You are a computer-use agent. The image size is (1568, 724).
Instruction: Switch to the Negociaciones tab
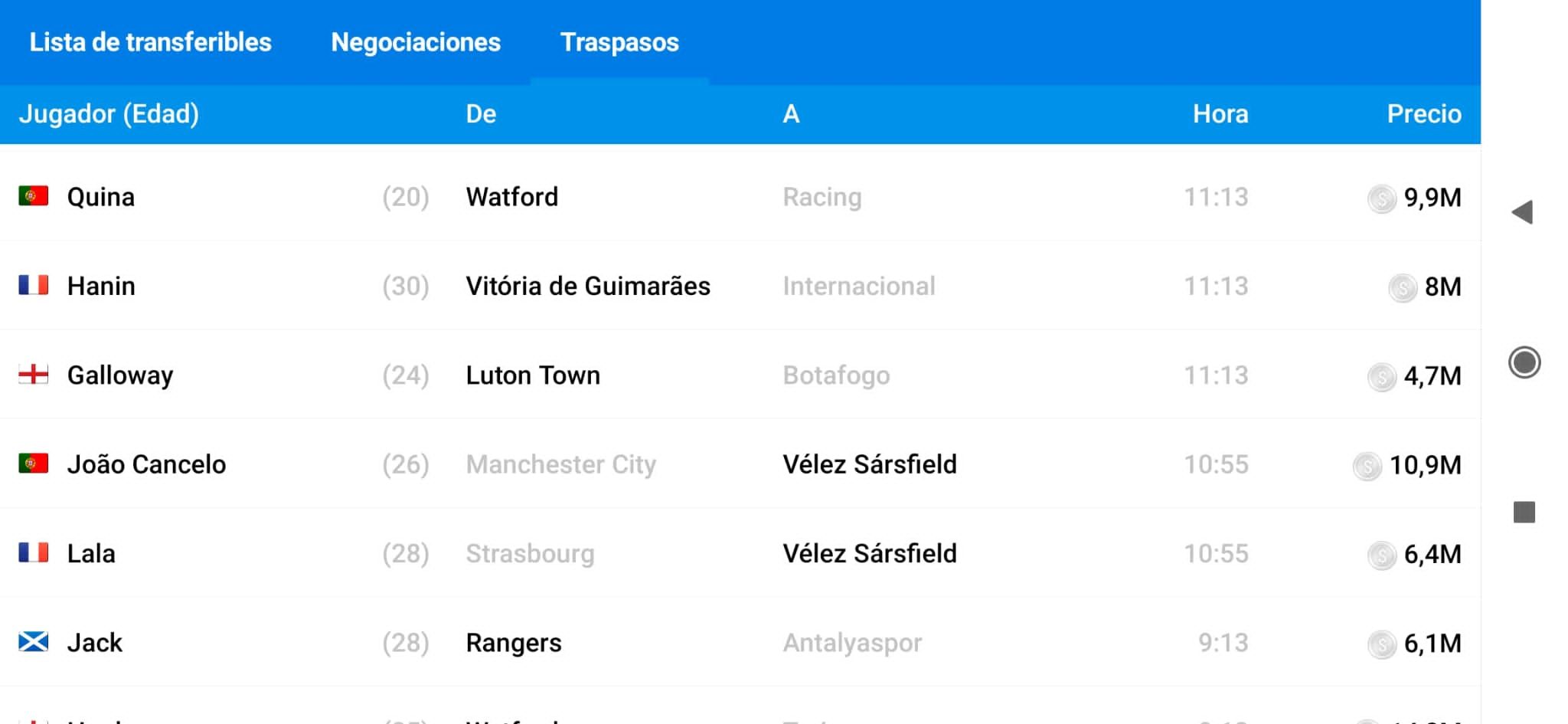pyautogui.click(x=416, y=42)
